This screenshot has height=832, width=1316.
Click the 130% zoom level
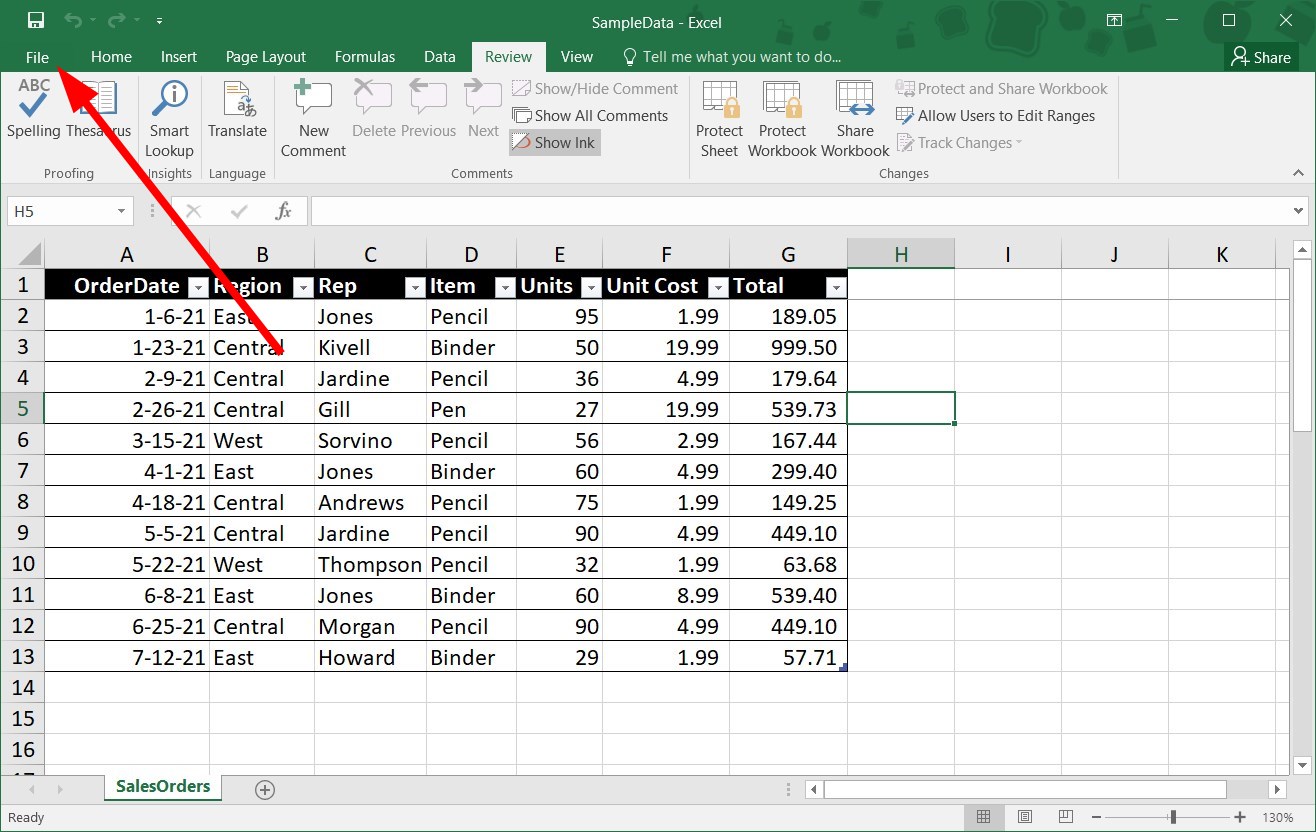click(1278, 817)
